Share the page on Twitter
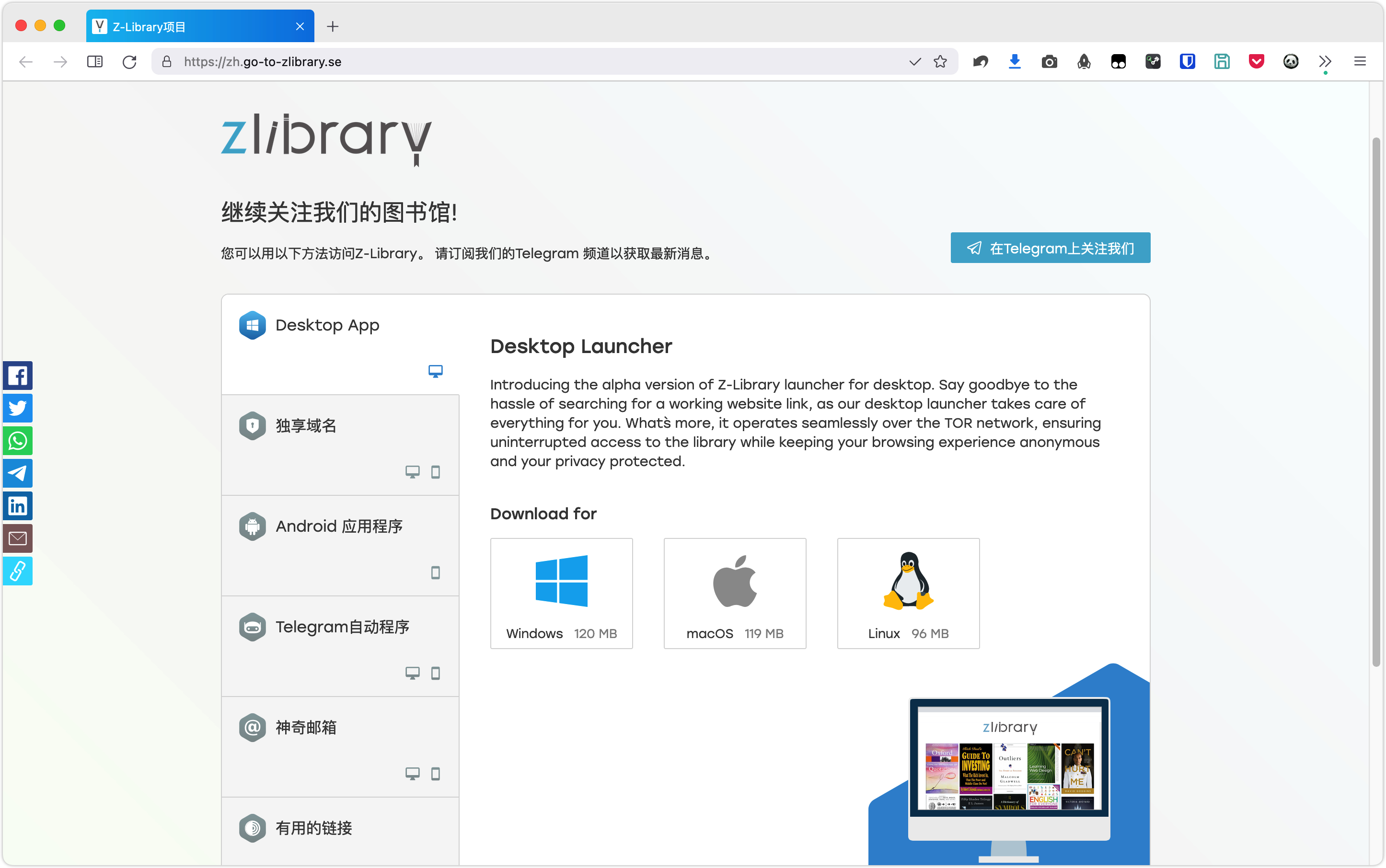This screenshot has width=1386, height=868. pyautogui.click(x=18, y=408)
